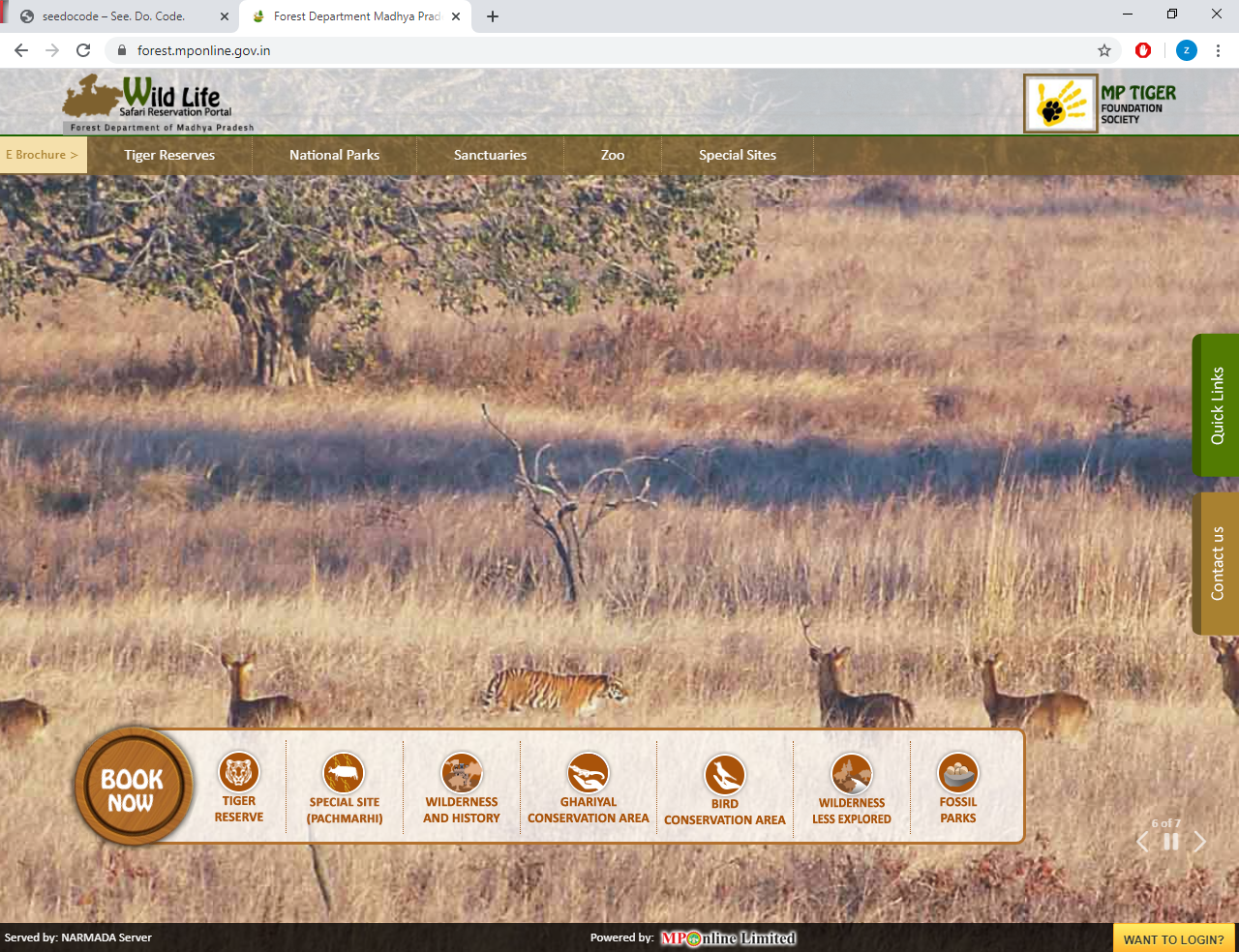Click the Wilderness and History icon
This screenshot has width=1239, height=952.
point(462,773)
